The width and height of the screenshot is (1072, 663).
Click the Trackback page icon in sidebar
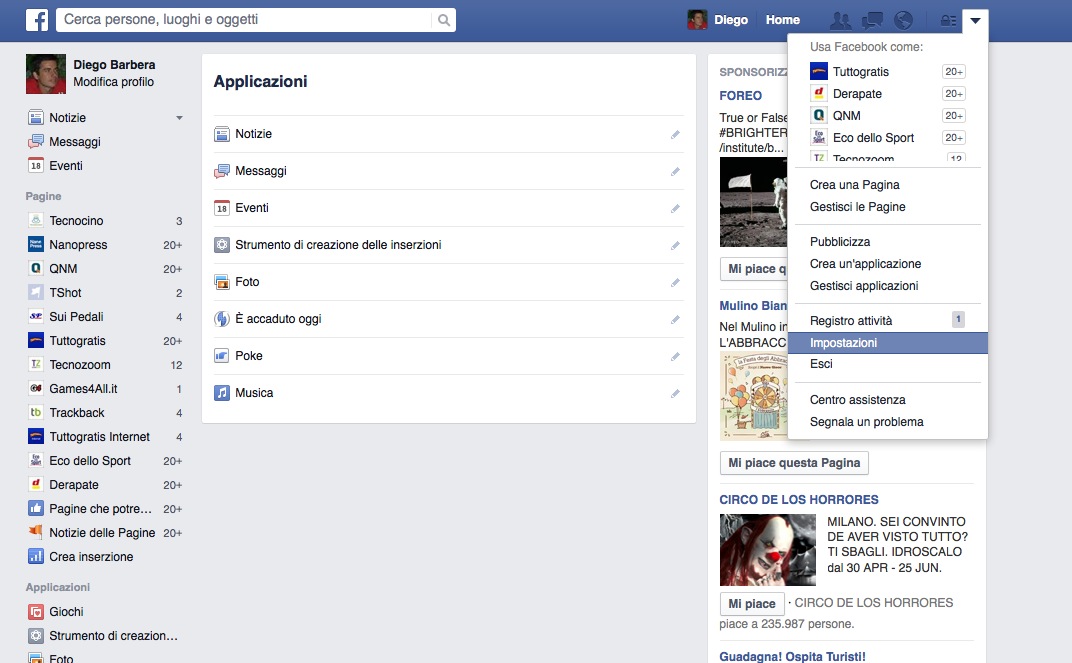pos(36,412)
